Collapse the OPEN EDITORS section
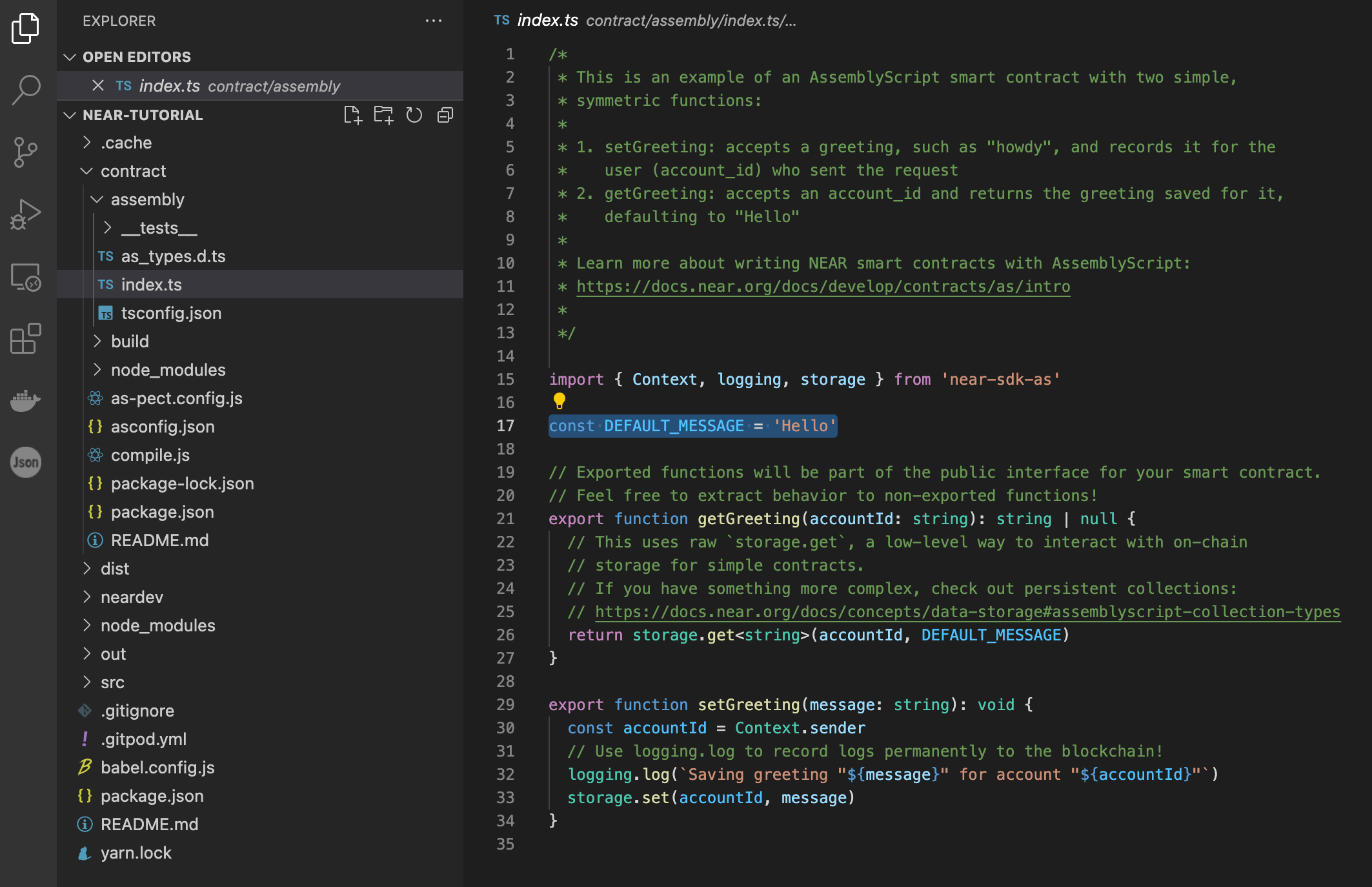1372x887 pixels. pos(70,57)
